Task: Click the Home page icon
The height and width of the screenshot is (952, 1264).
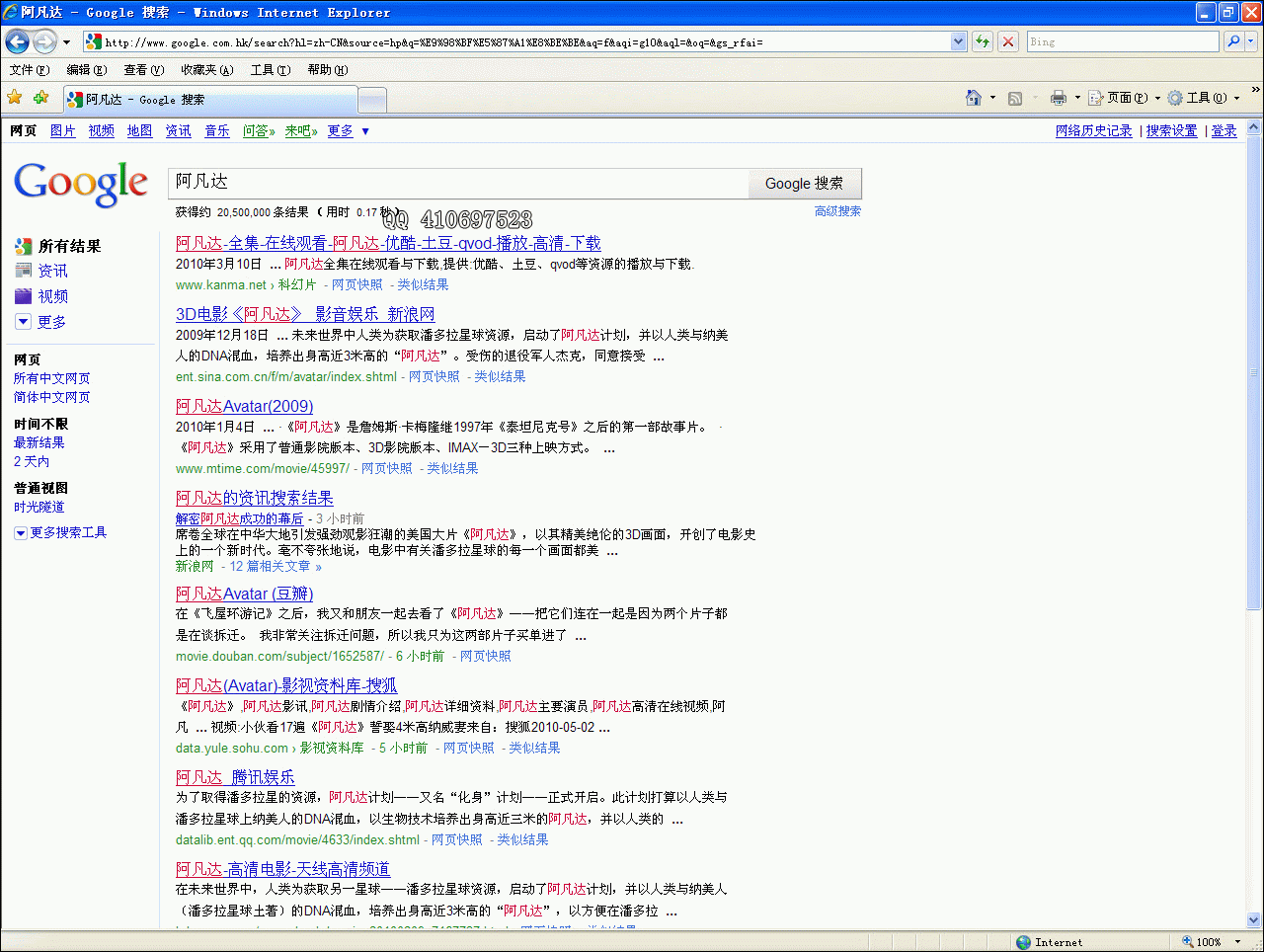Action: coord(974,98)
